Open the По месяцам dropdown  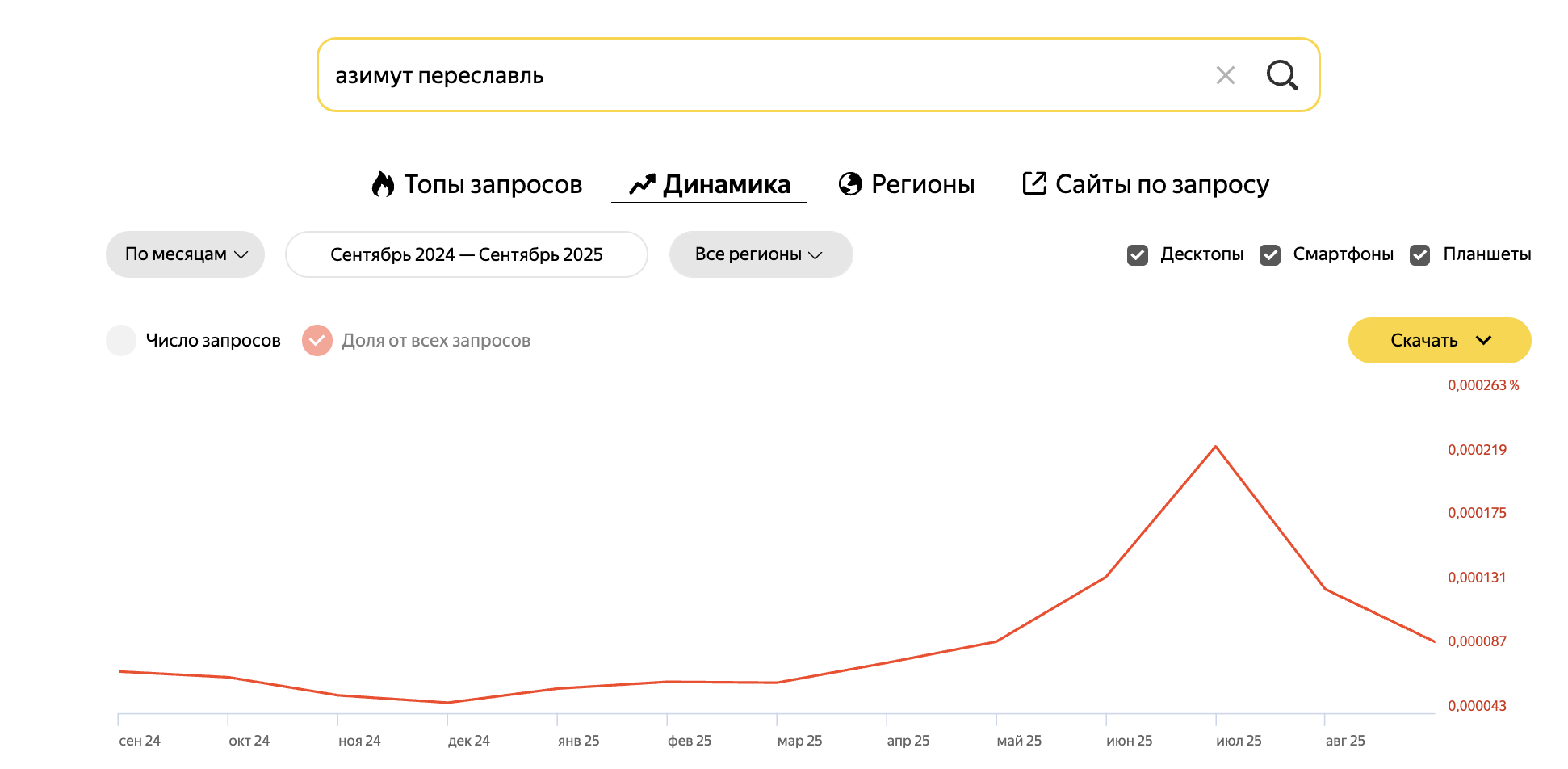coord(186,254)
